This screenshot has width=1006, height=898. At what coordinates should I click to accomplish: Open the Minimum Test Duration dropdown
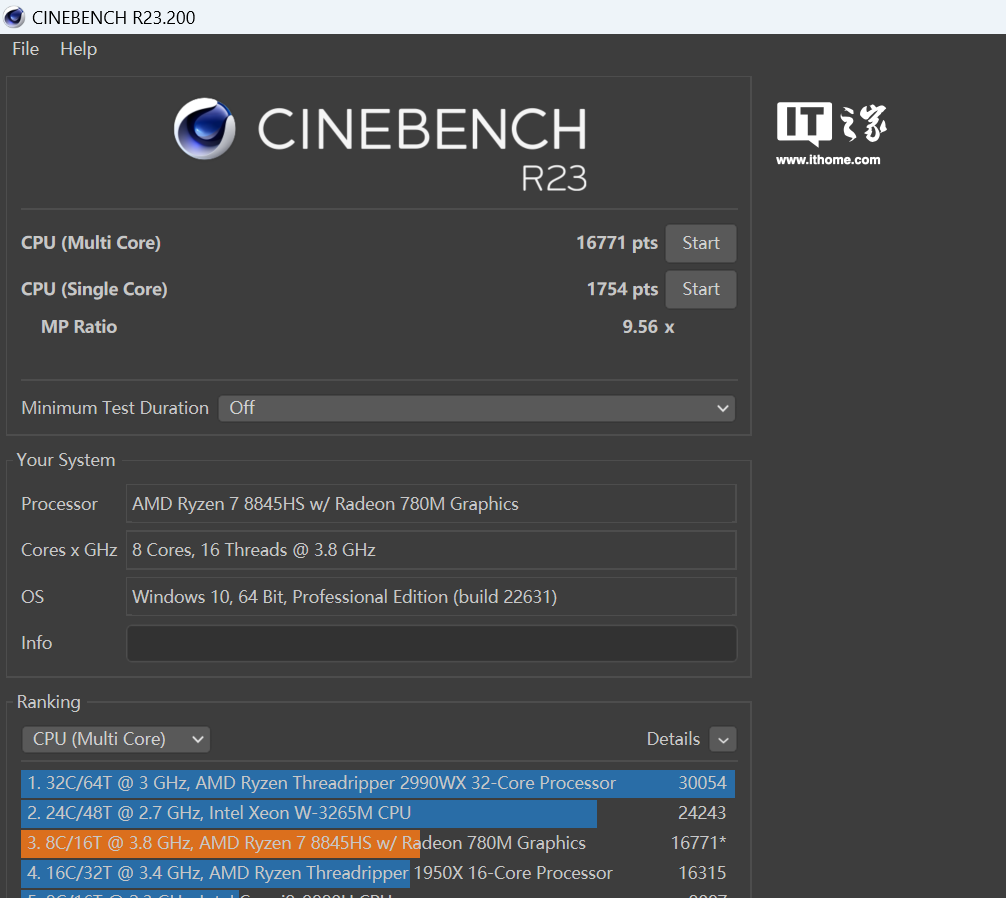tap(476, 408)
